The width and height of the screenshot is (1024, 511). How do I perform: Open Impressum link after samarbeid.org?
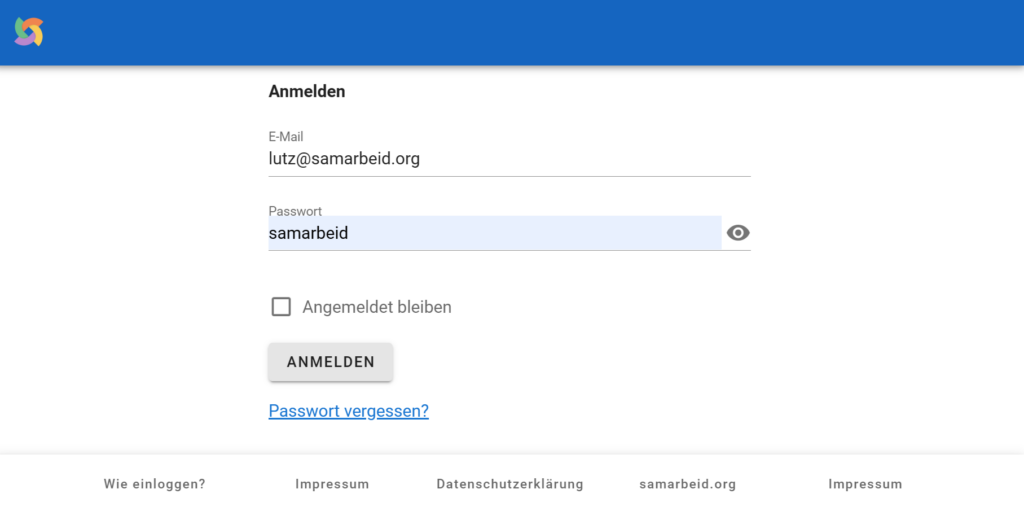pos(865,484)
